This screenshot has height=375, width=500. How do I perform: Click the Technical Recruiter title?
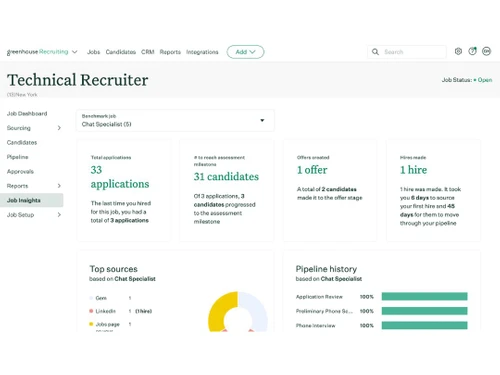click(x=78, y=80)
